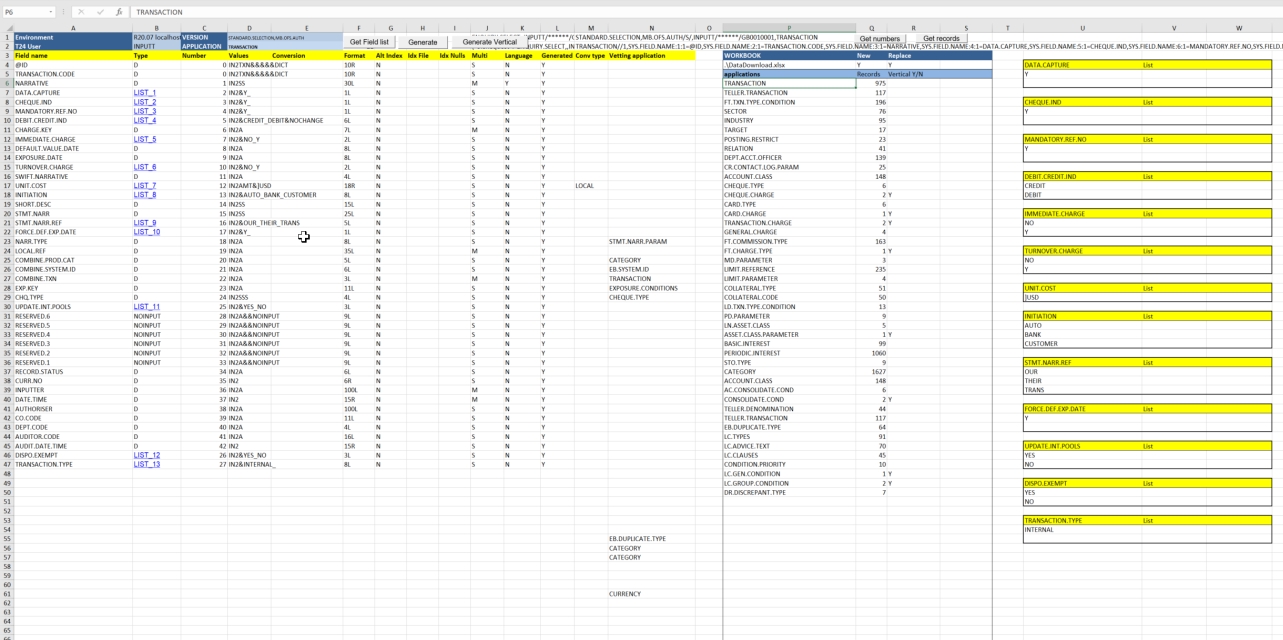The width and height of the screenshot is (1283, 640).
Task: Click the Get Field list button
Action: 369,42
